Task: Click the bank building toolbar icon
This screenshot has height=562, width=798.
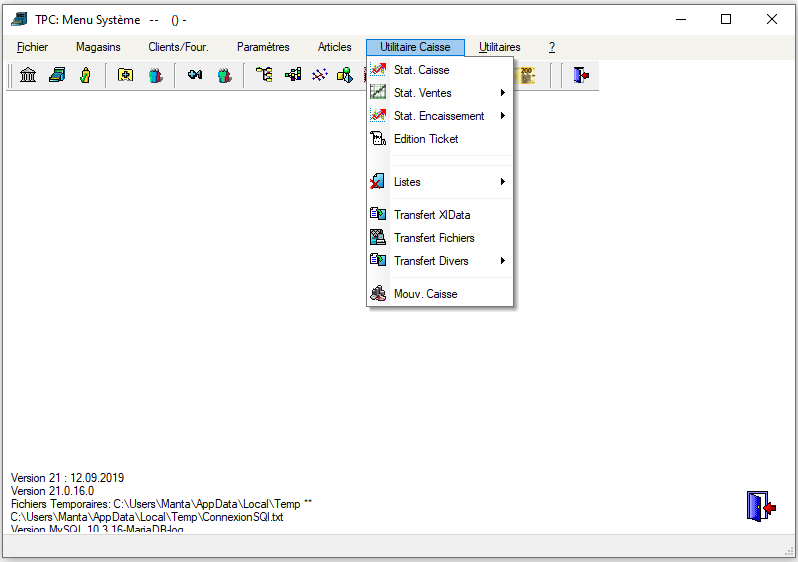Action: click(28, 75)
